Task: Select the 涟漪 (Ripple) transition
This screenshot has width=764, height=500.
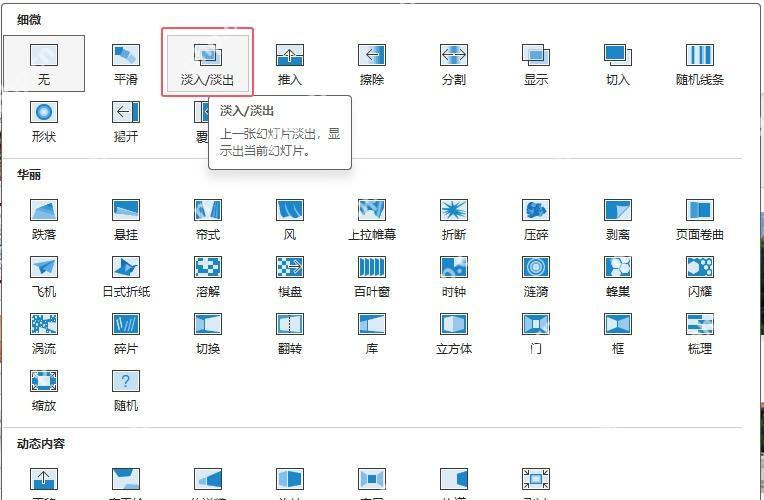Action: click(535, 276)
